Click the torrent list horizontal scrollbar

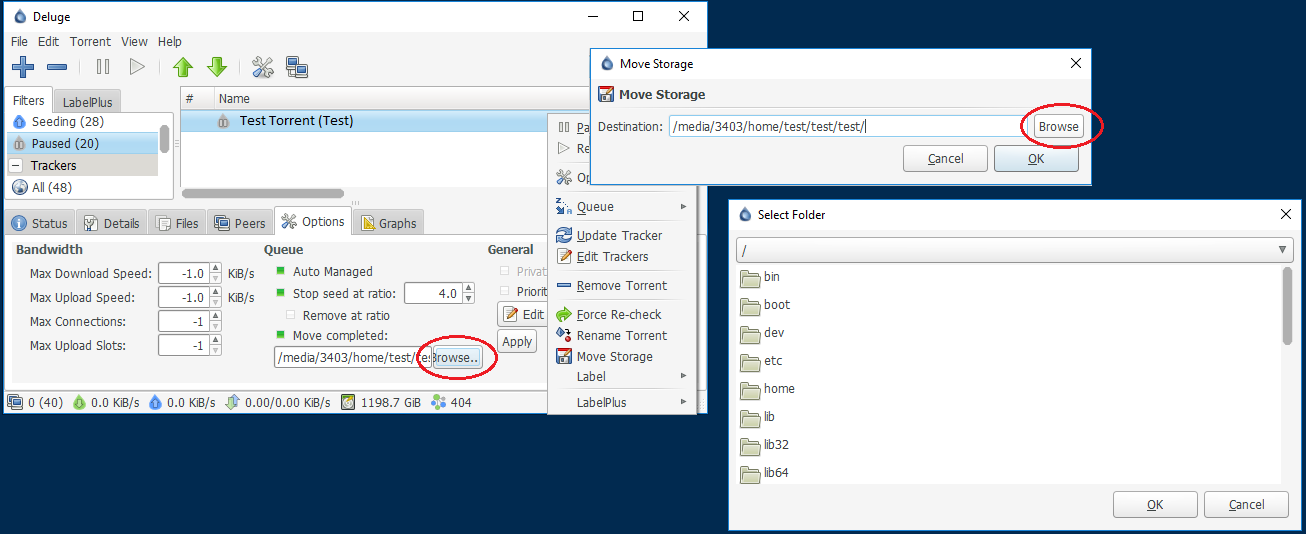pos(263,194)
